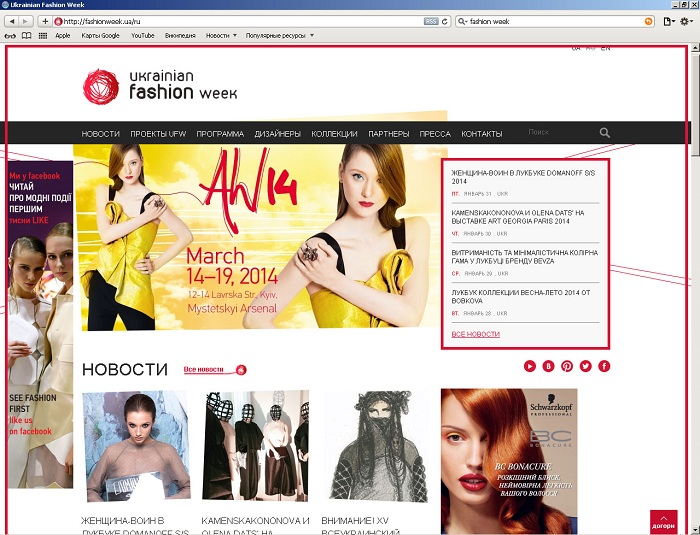Open the Schwarzkopf BC Bonacure ad banner

point(509,460)
